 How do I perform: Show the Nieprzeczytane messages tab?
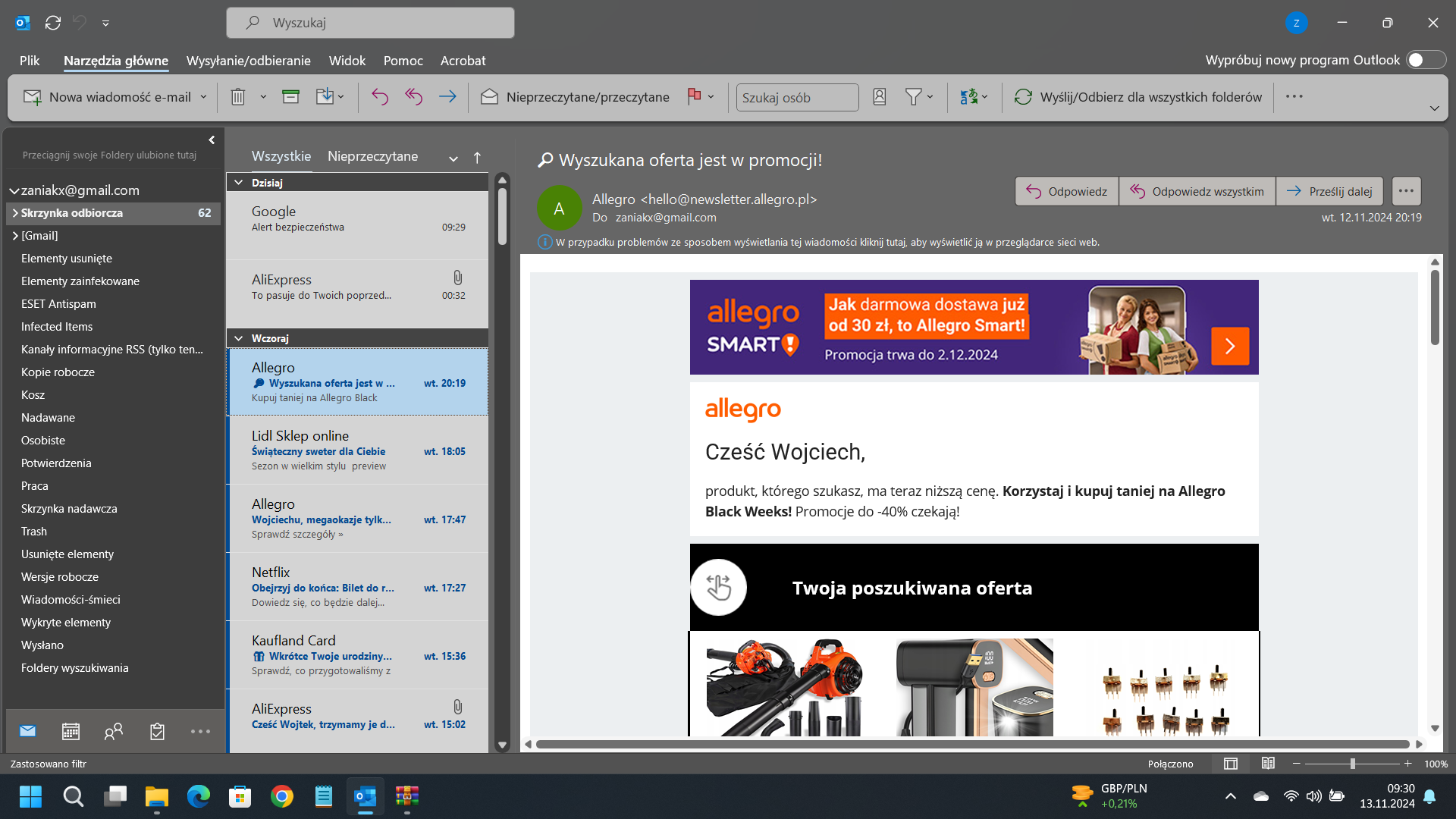pos(372,156)
